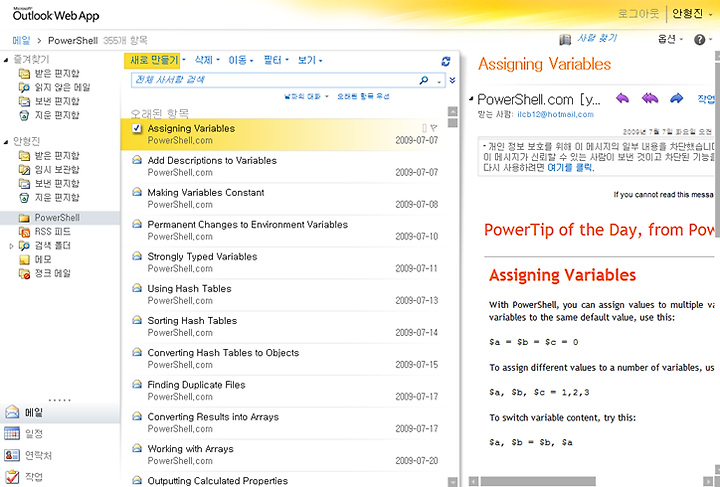Open the 작업 menu in message header
The height and width of the screenshot is (487, 720).
pyautogui.click(x=706, y=99)
